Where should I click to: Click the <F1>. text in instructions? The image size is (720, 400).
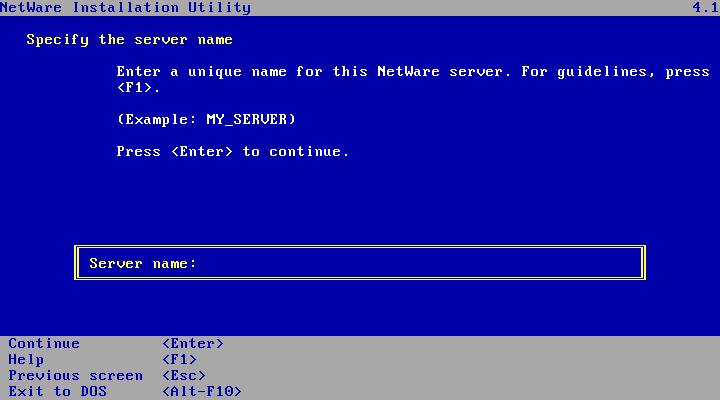coord(139,87)
